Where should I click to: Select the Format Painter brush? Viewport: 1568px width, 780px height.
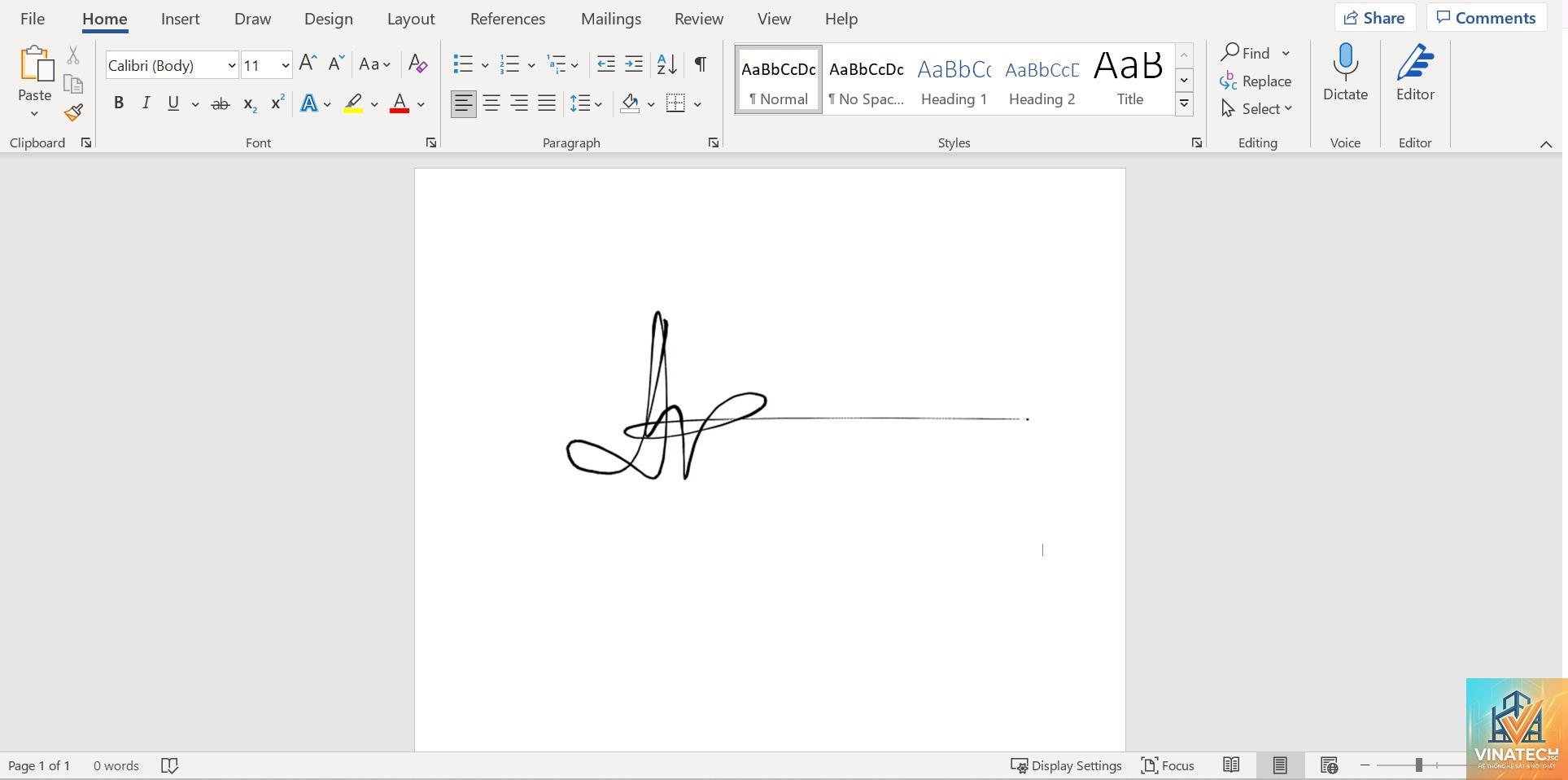click(73, 112)
